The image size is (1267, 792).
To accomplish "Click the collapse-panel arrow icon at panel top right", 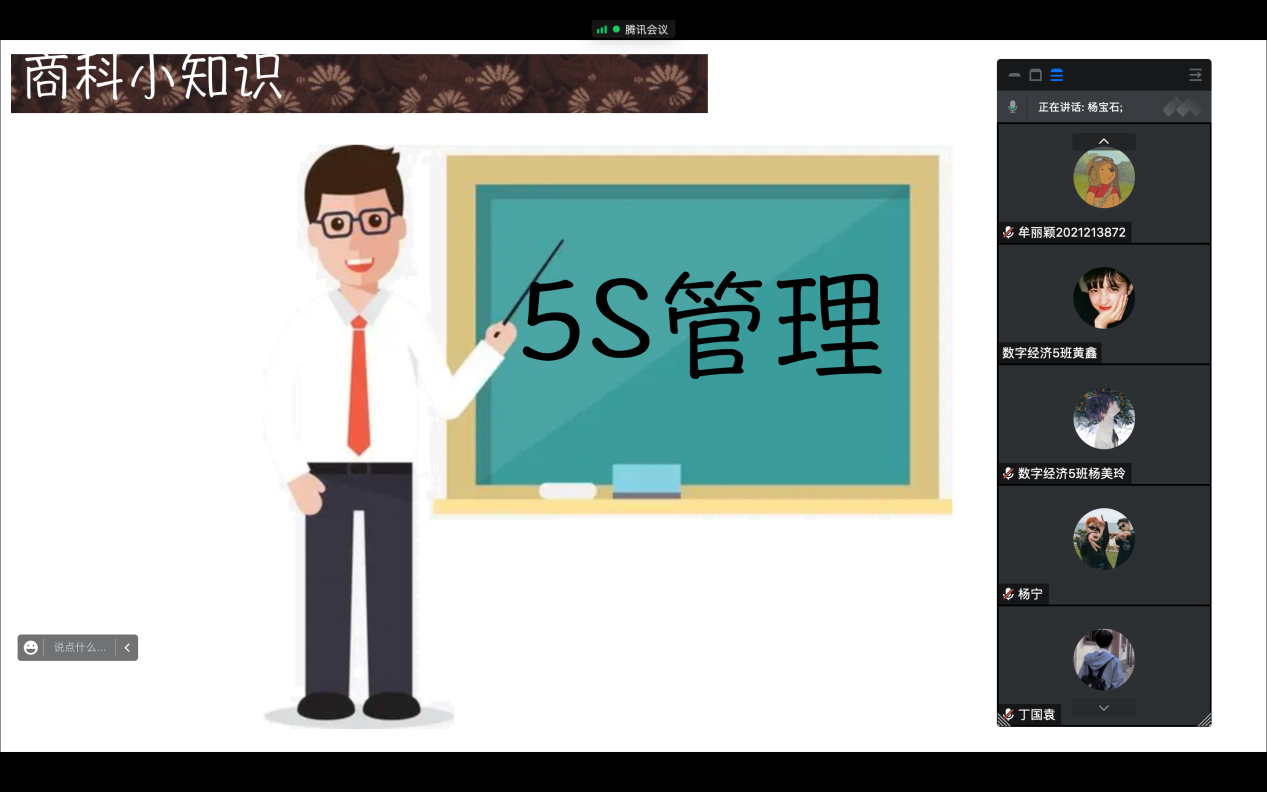I will coord(1195,75).
